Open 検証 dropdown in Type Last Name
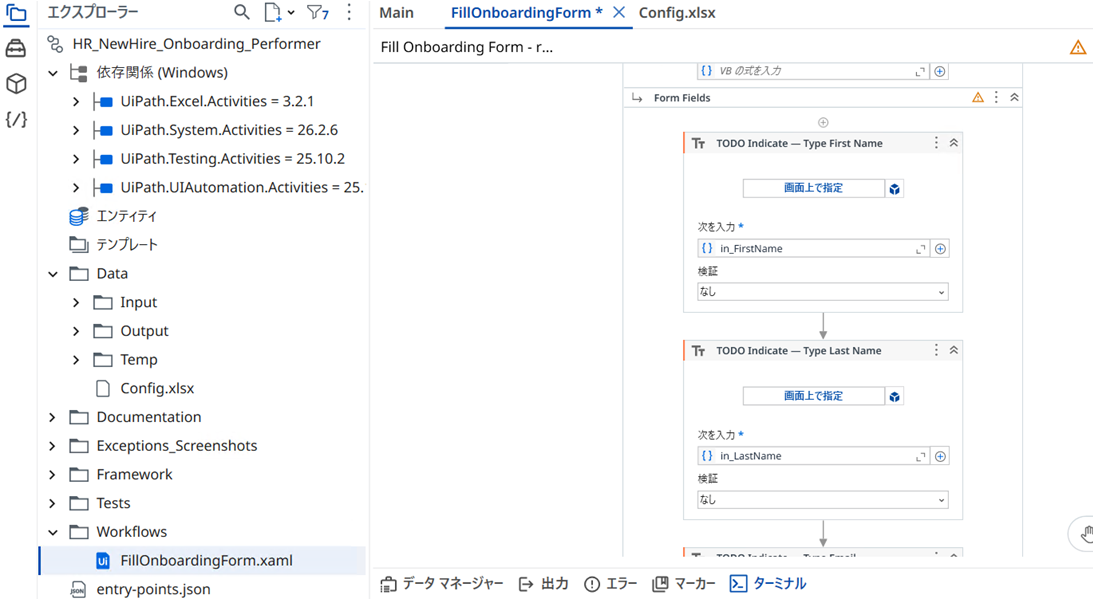This screenshot has width=1093, height=610. tap(823, 500)
